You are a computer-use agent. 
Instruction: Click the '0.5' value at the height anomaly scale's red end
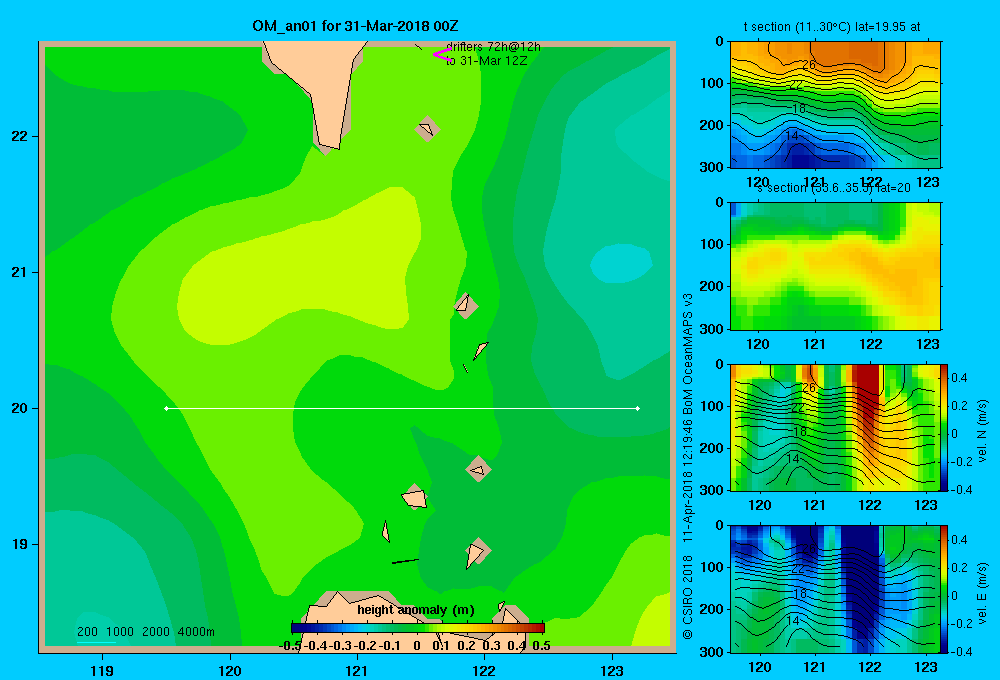click(541, 646)
